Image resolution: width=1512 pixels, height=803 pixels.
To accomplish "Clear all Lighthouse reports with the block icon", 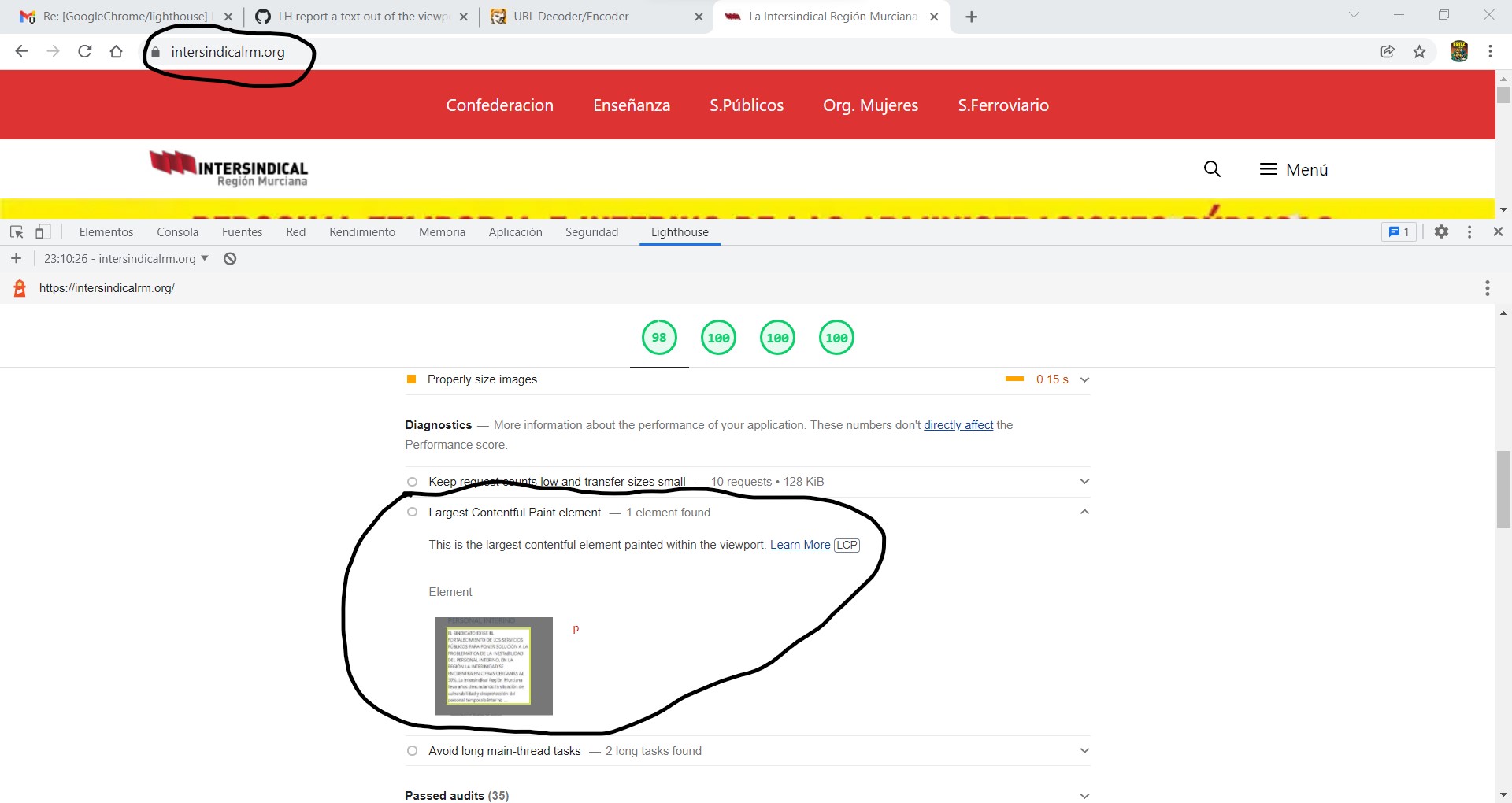I will [229, 258].
